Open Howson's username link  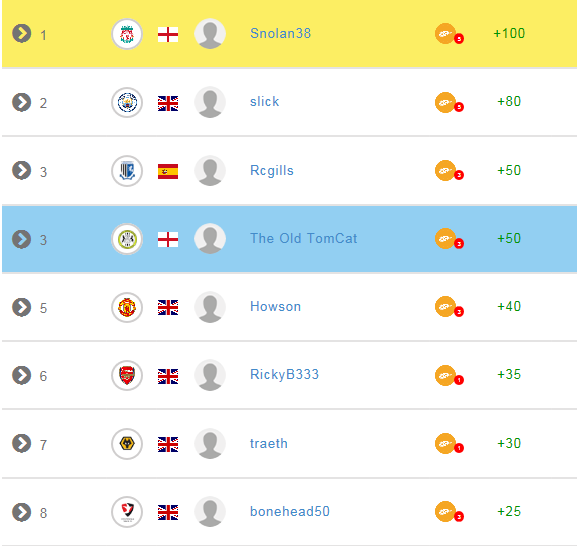(276, 306)
